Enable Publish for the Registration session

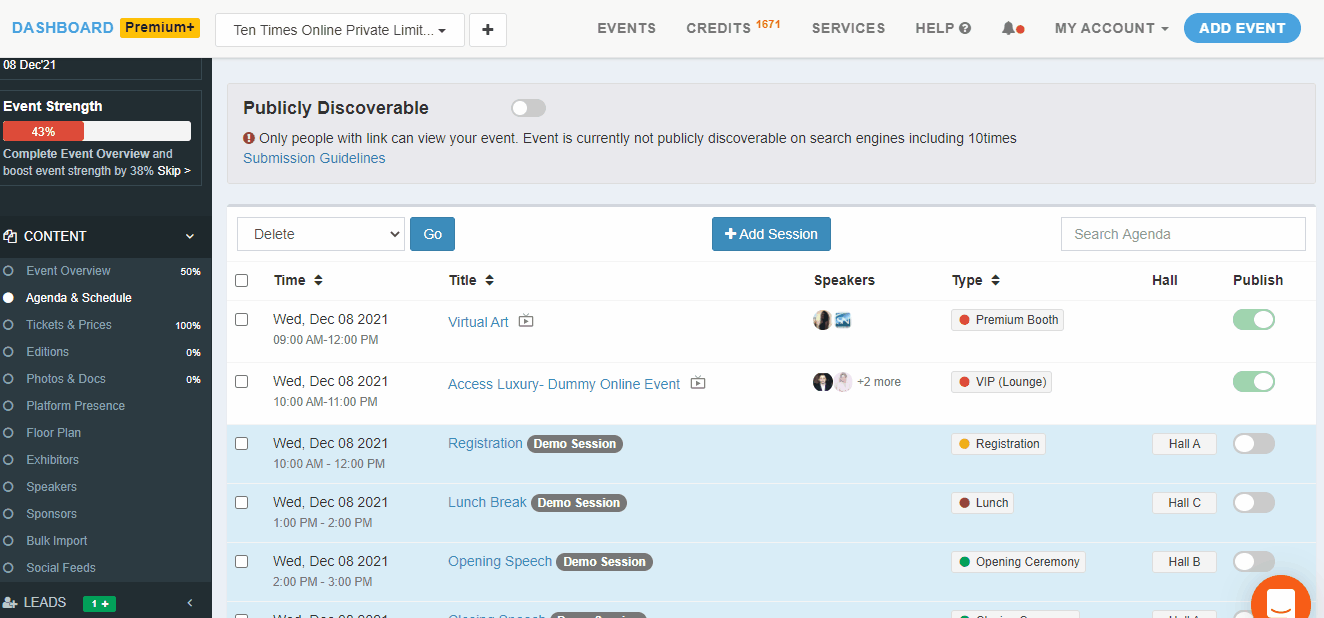point(1254,444)
